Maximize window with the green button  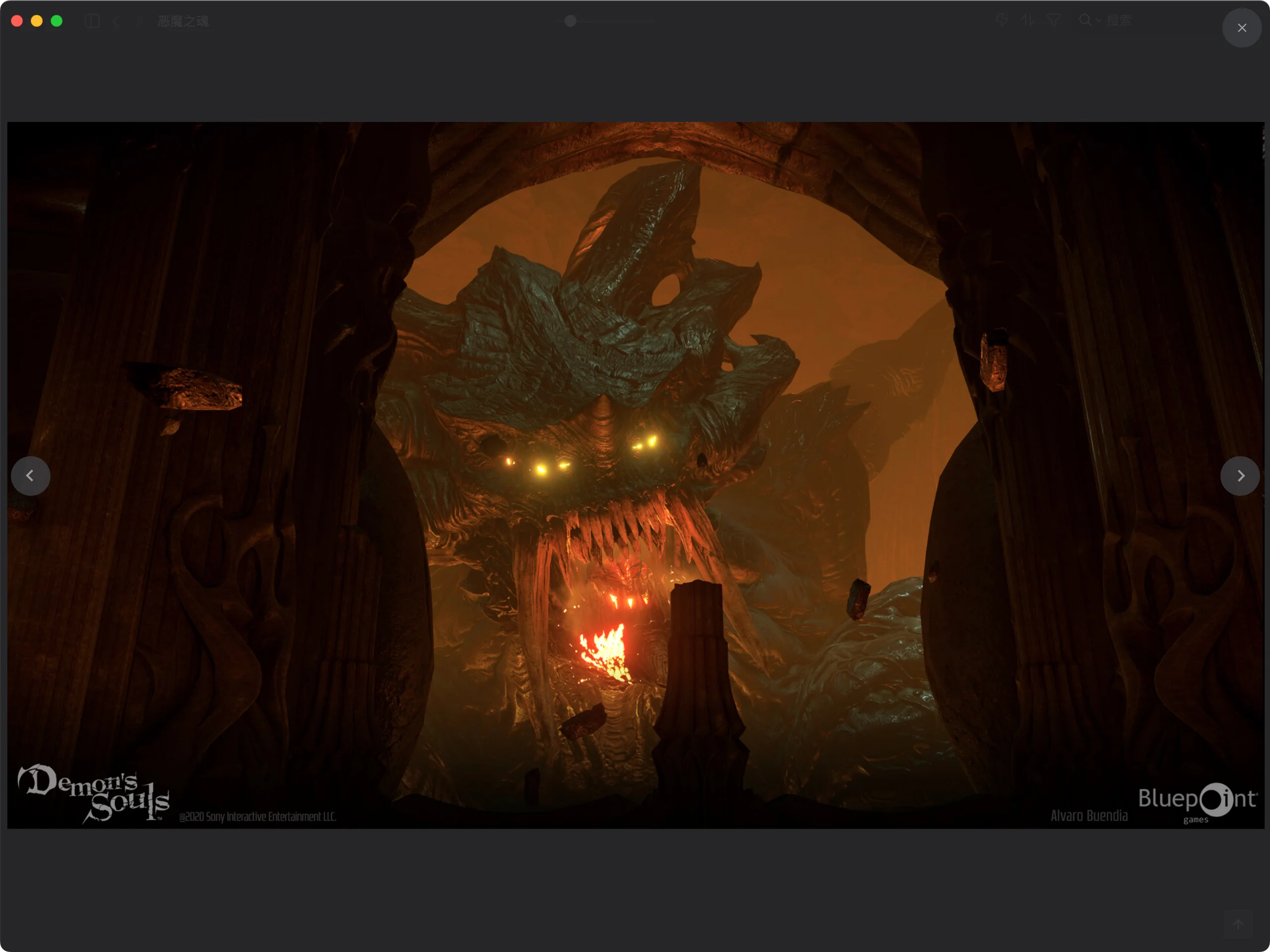pyautogui.click(x=56, y=21)
